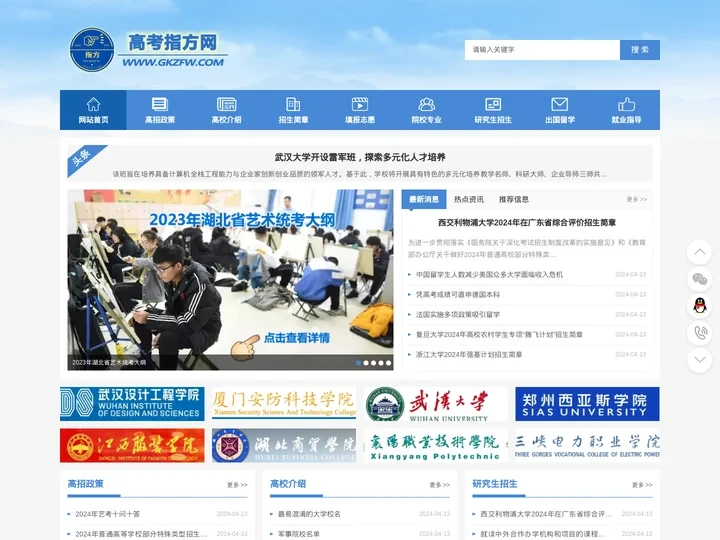
Task: Open 江西服装学院 banner
Action: pyautogui.click(x=132, y=445)
